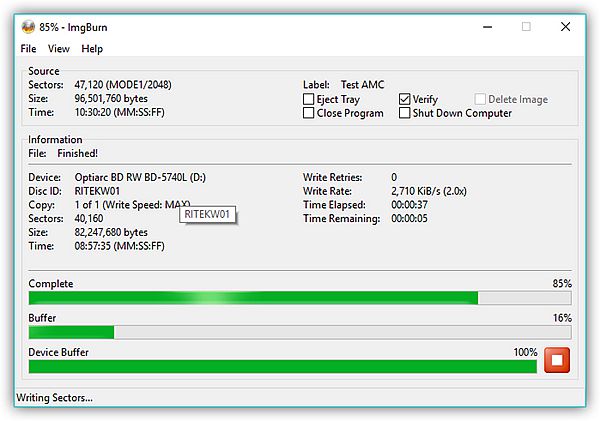Click the red Stop burn button
Image resolution: width=600 pixels, height=421 pixels.
[557, 361]
